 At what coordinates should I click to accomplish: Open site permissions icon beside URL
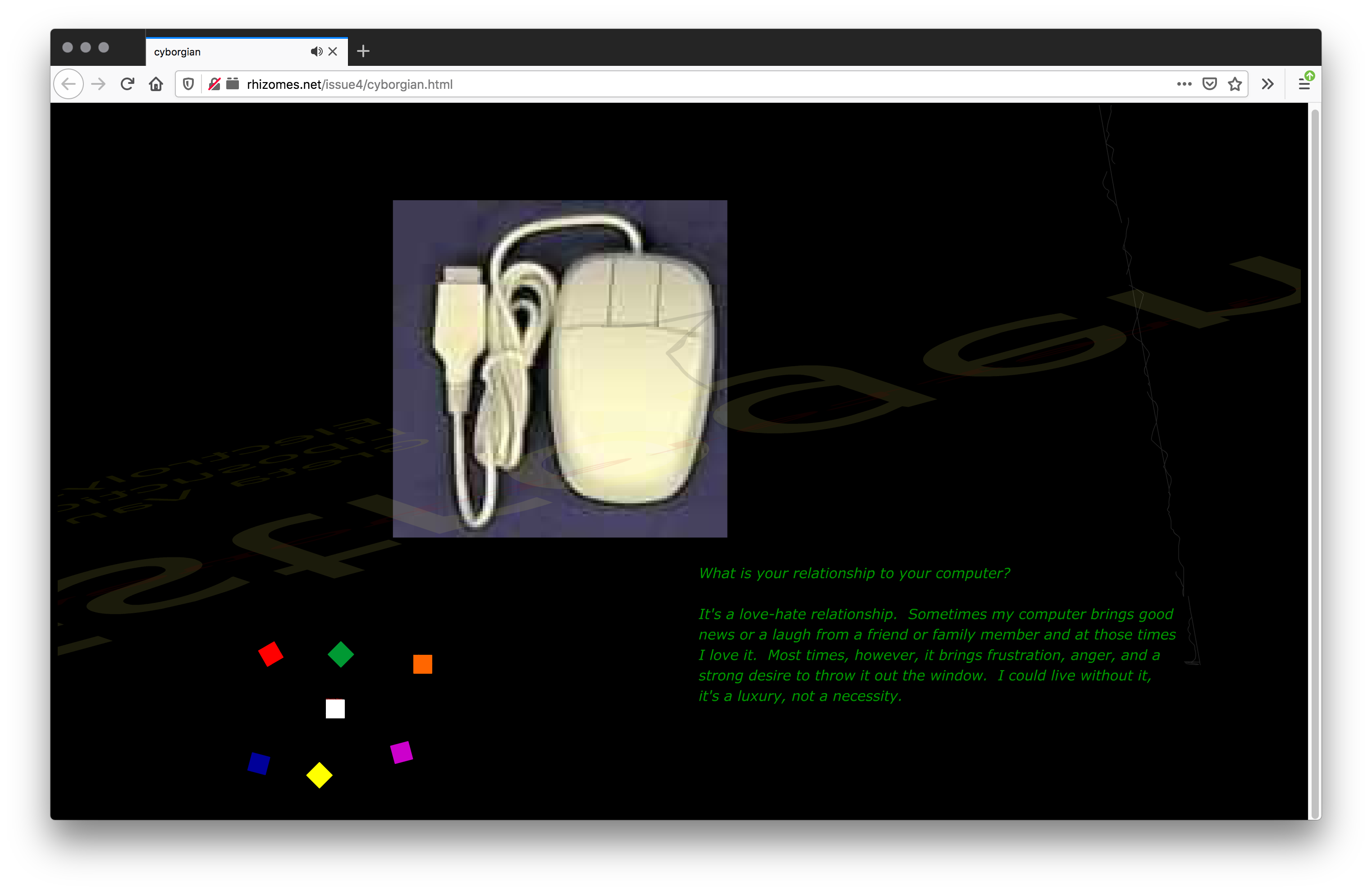[x=232, y=84]
